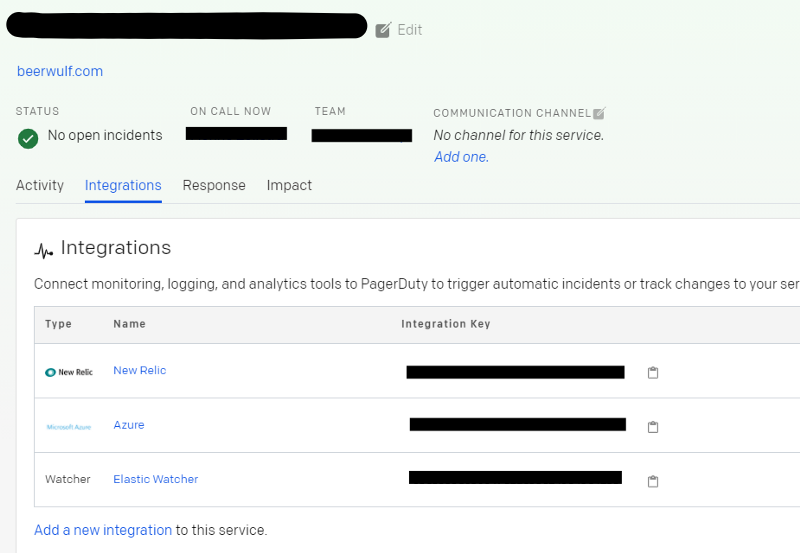Click Add a new integration link
This screenshot has height=553, width=800.
(103, 530)
